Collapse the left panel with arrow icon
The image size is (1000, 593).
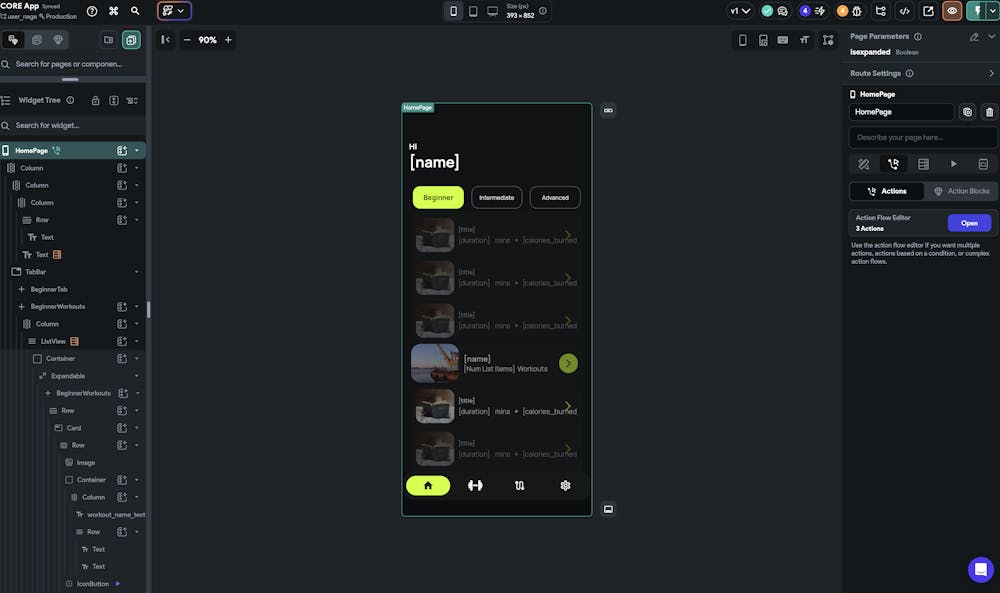click(x=165, y=40)
